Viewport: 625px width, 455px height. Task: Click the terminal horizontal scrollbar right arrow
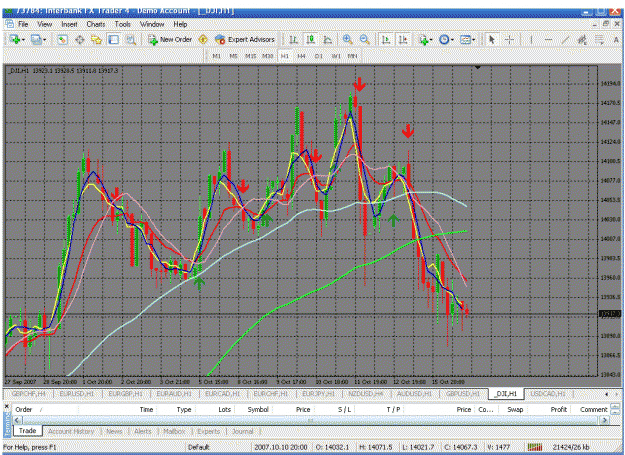pyautogui.click(x=605, y=420)
